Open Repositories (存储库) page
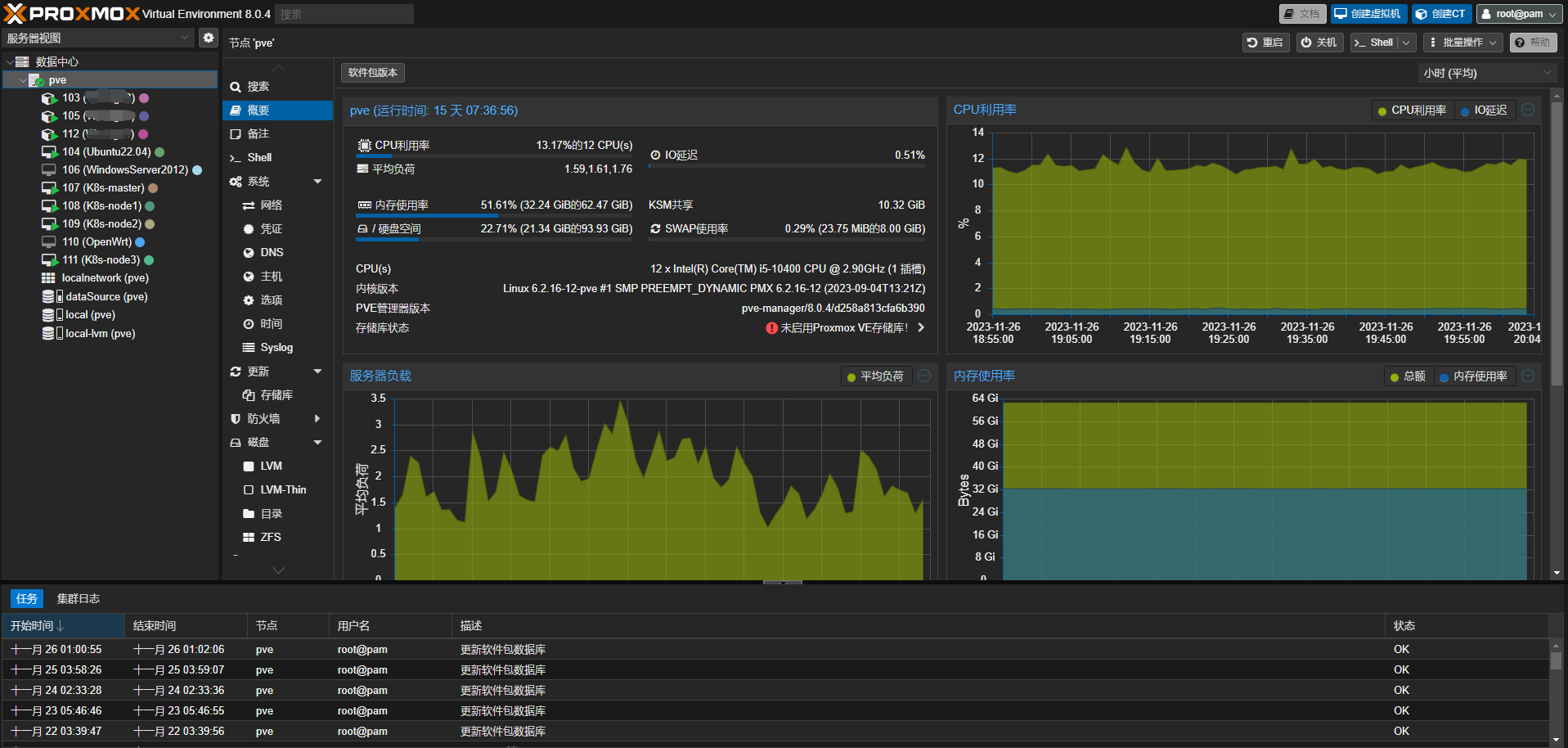Viewport: 1568px width, 748px height. [277, 395]
